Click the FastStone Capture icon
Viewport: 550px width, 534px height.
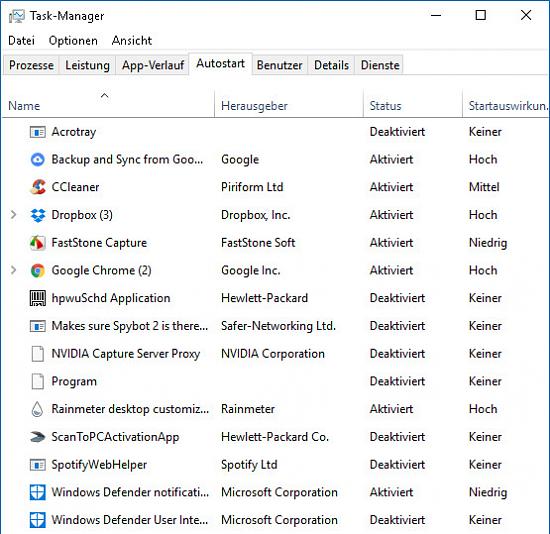coord(38,243)
